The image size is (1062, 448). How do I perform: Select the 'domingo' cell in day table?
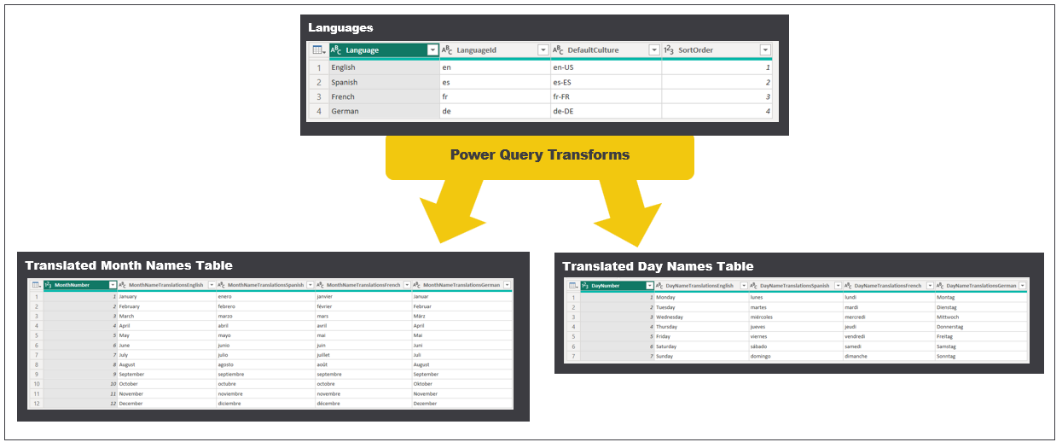point(796,356)
